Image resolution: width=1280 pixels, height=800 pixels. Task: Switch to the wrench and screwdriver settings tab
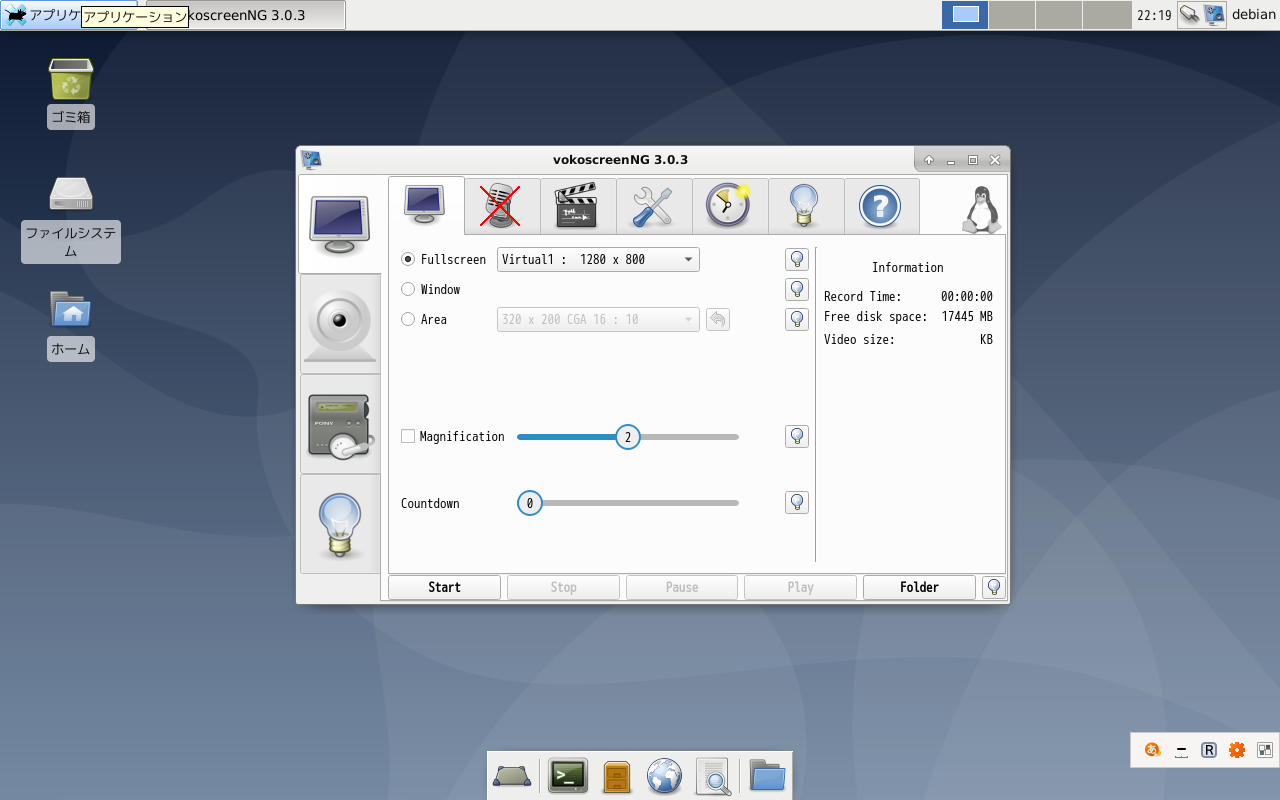coord(654,206)
